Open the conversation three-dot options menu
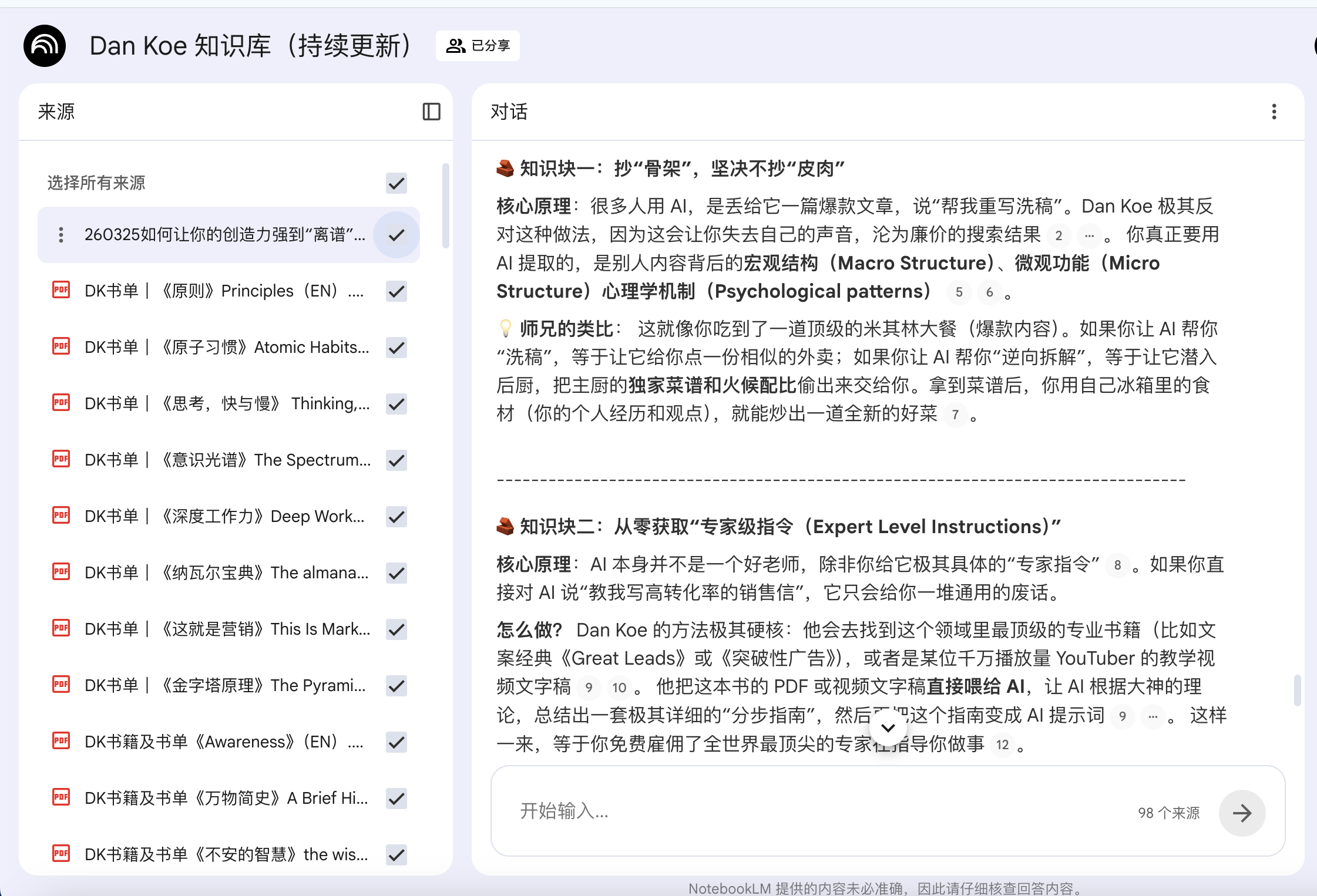 [x=1274, y=112]
